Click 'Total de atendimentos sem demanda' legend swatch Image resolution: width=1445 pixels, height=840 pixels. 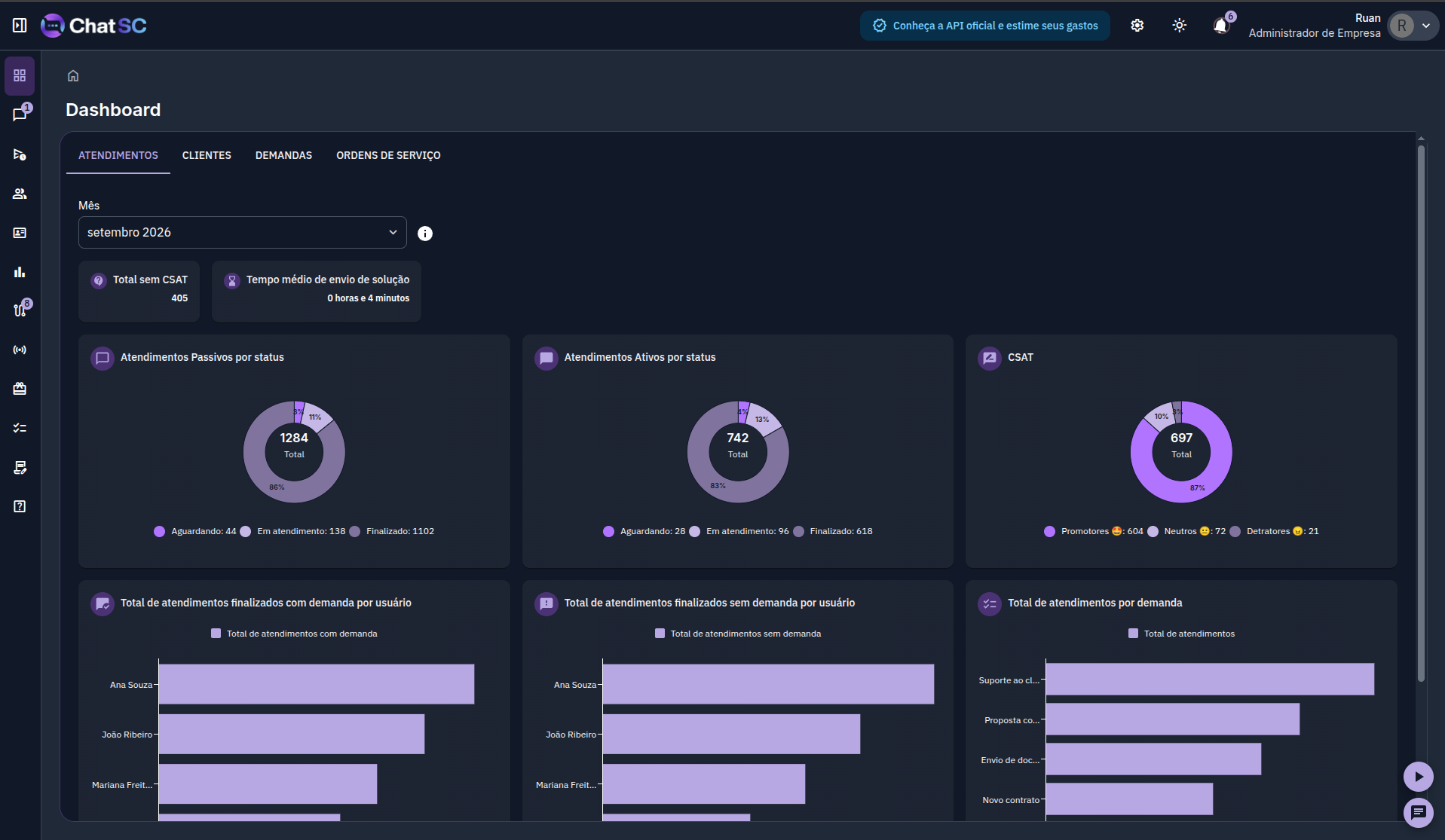[x=660, y=634]
